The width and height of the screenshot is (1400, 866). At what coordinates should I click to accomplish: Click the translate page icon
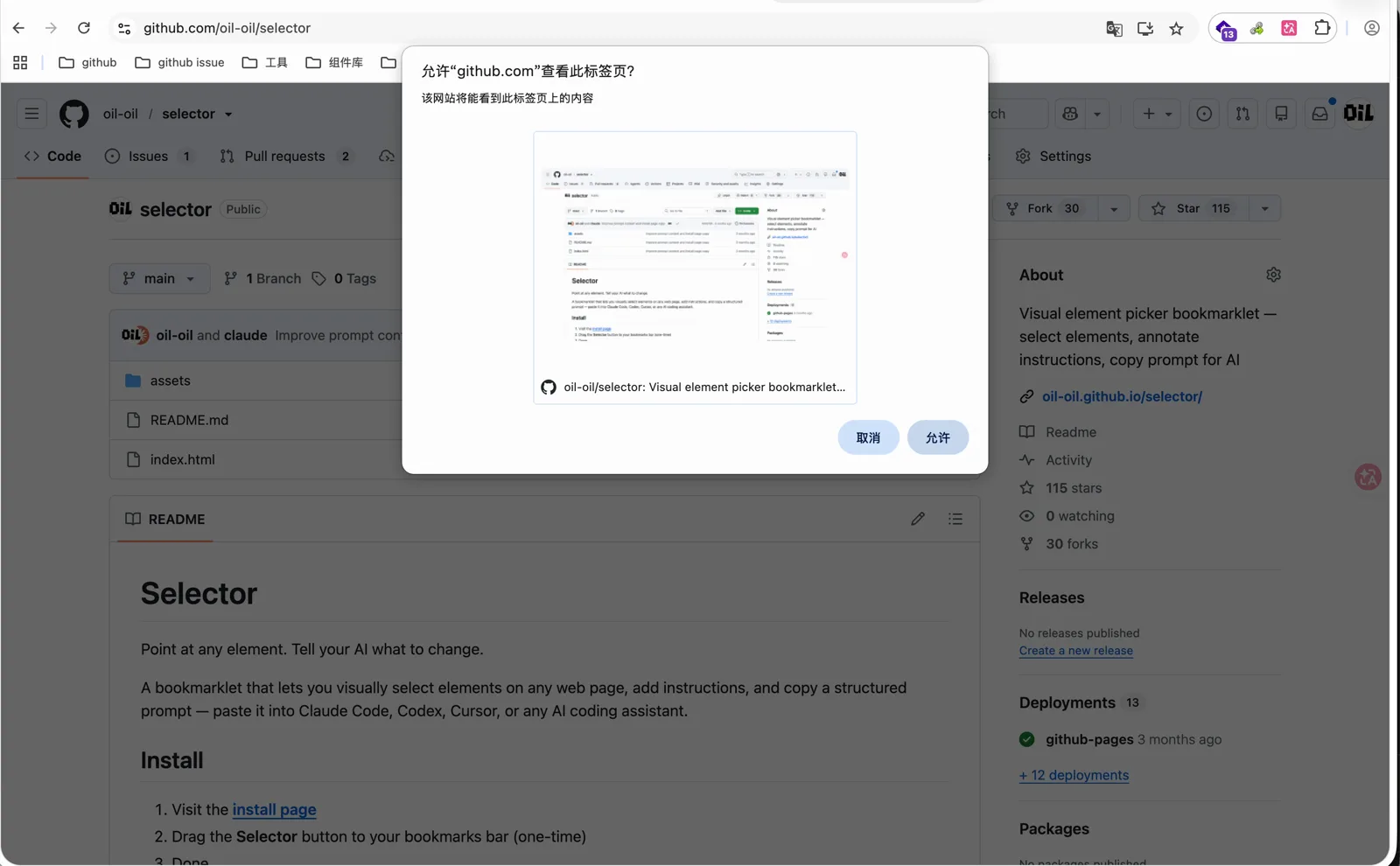1114,29
